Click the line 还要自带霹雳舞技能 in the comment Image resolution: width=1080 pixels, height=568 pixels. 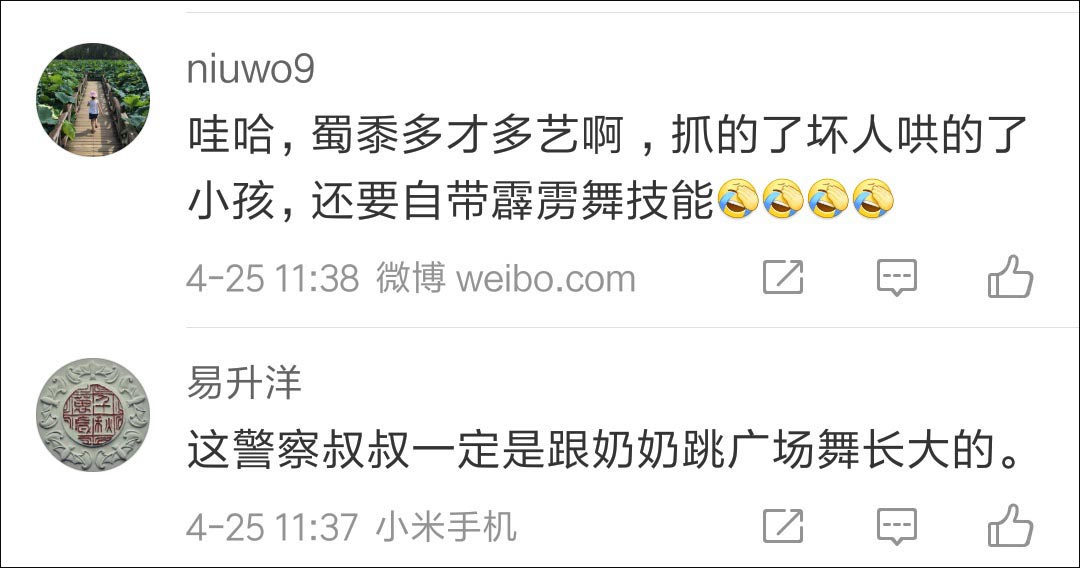coord(512,200)
